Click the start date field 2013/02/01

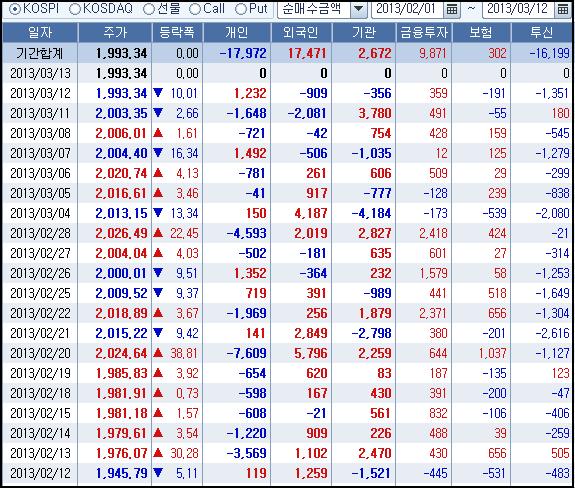[407, 9]
